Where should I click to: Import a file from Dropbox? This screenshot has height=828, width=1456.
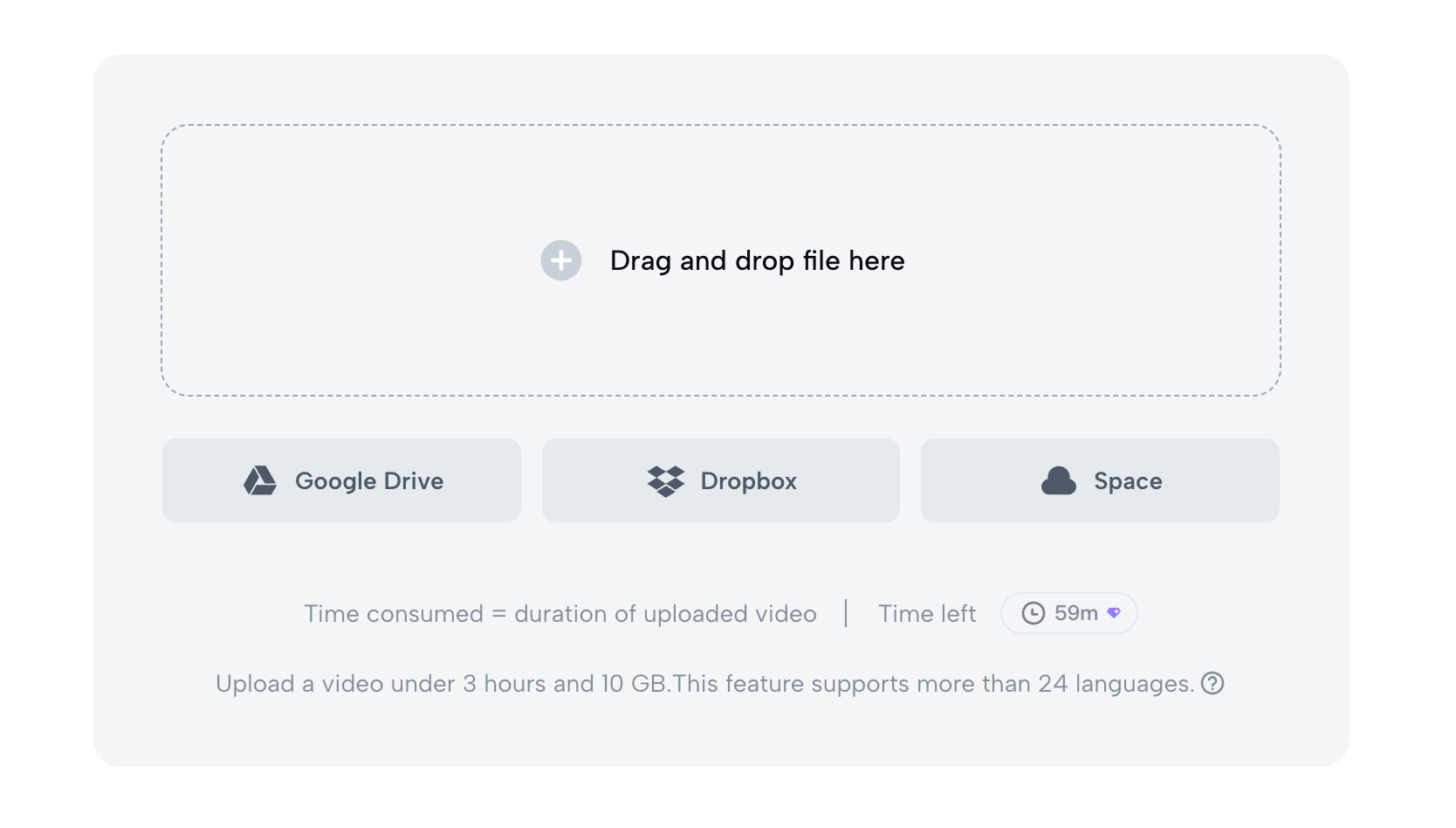point(721,480)
